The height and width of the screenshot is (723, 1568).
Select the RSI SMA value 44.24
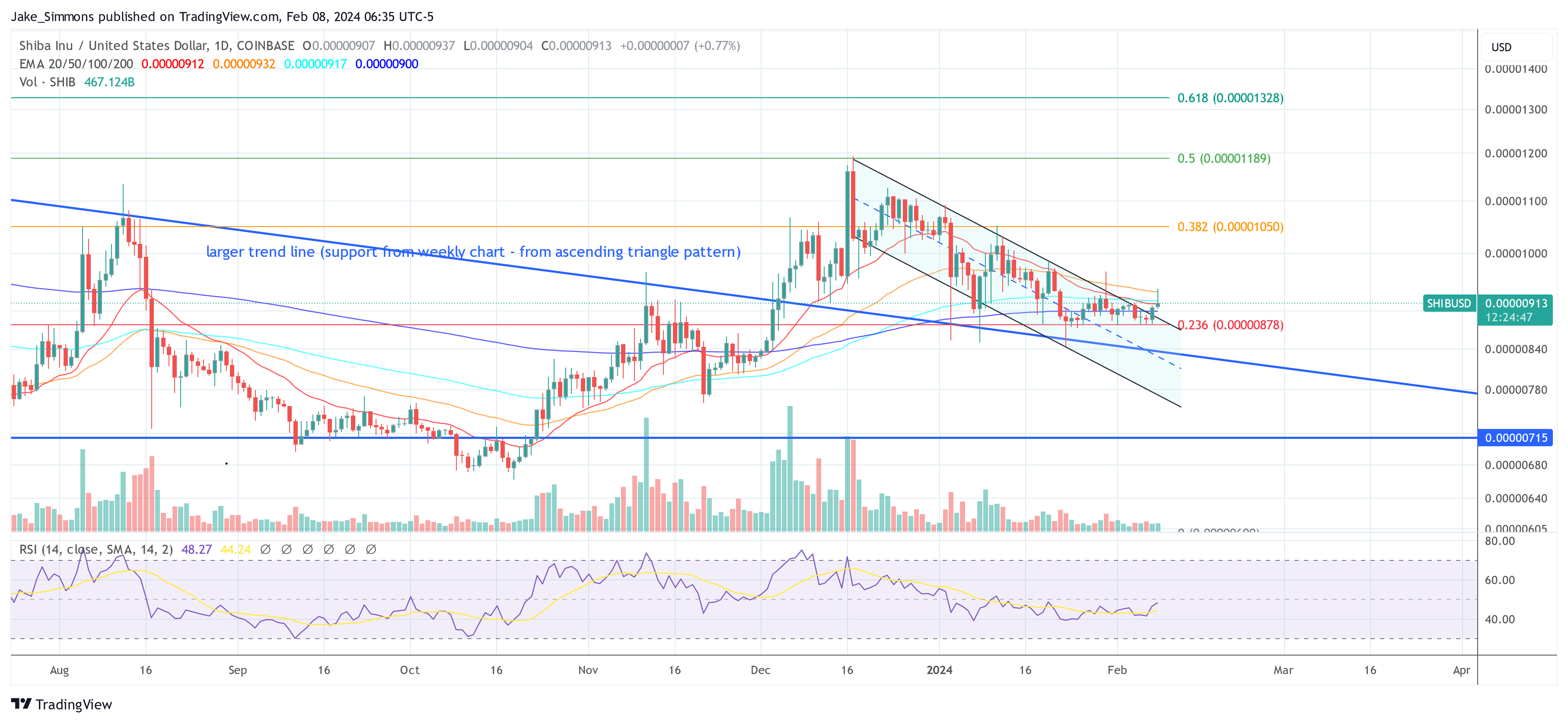236,550
